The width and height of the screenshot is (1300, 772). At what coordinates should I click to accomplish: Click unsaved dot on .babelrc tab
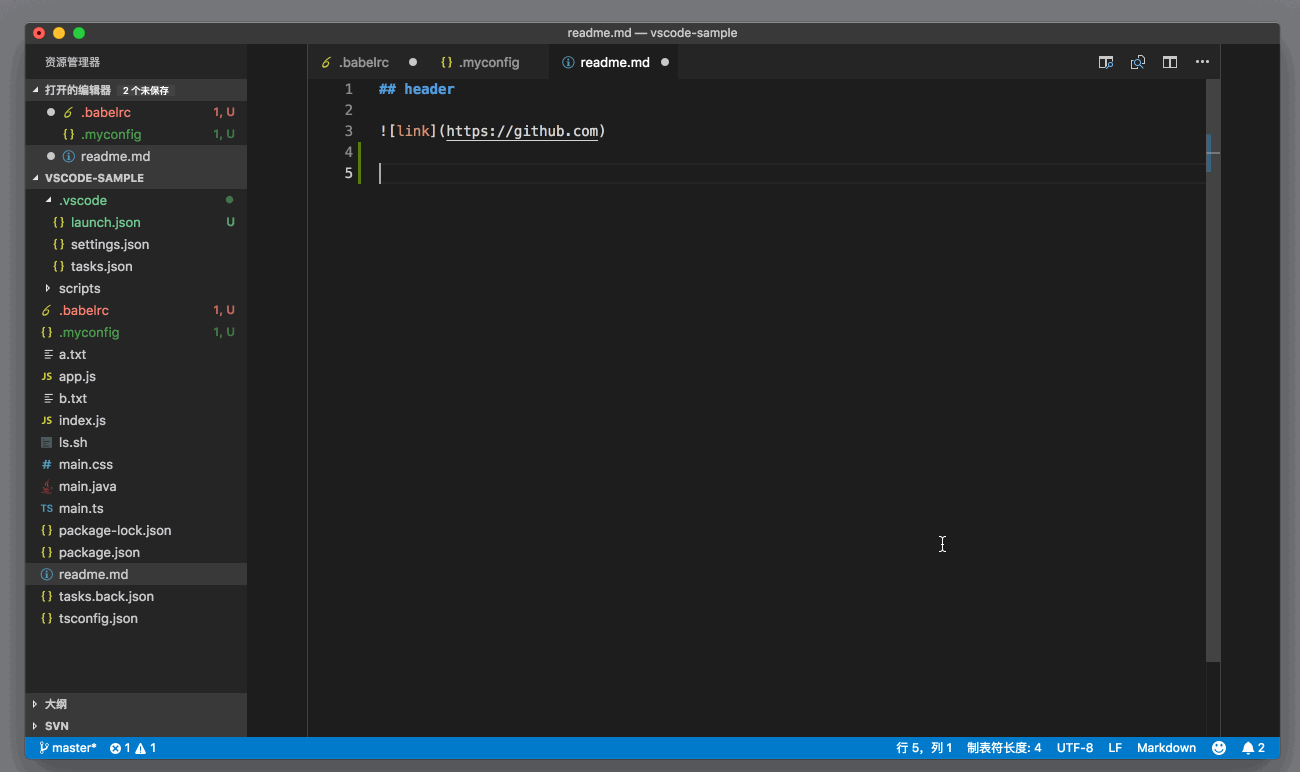tap(413, 62)
